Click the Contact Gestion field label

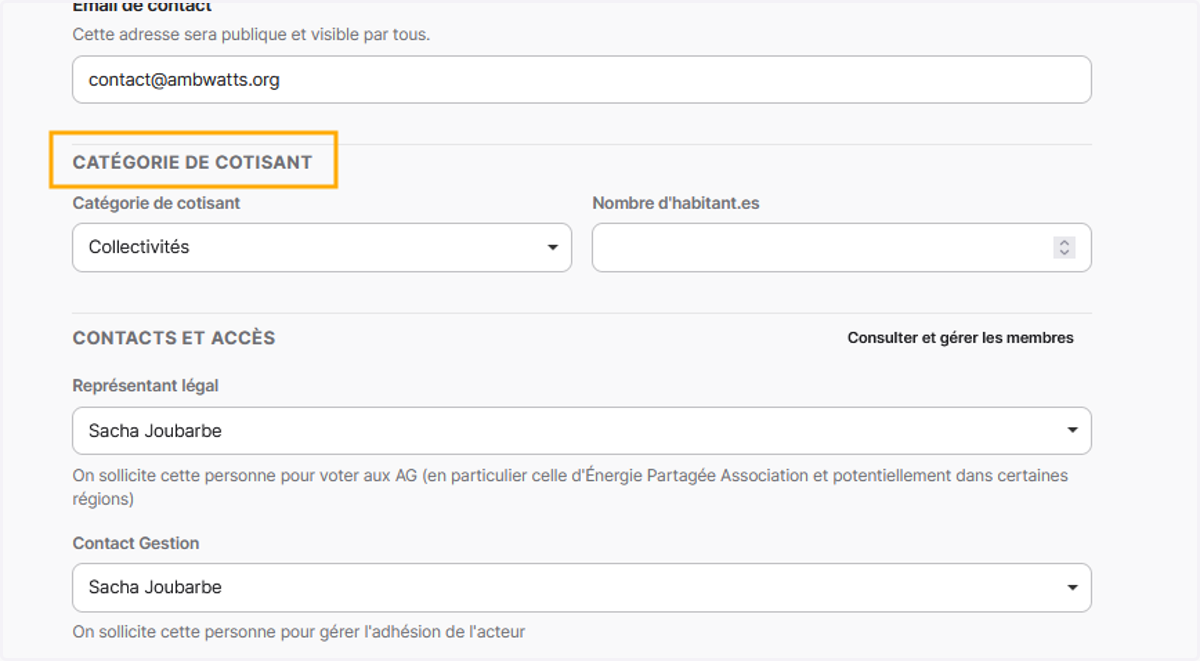136,543
